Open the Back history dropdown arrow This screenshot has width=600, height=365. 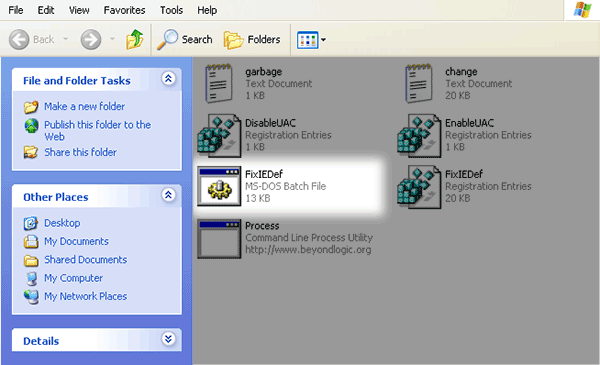click(65, 39)
